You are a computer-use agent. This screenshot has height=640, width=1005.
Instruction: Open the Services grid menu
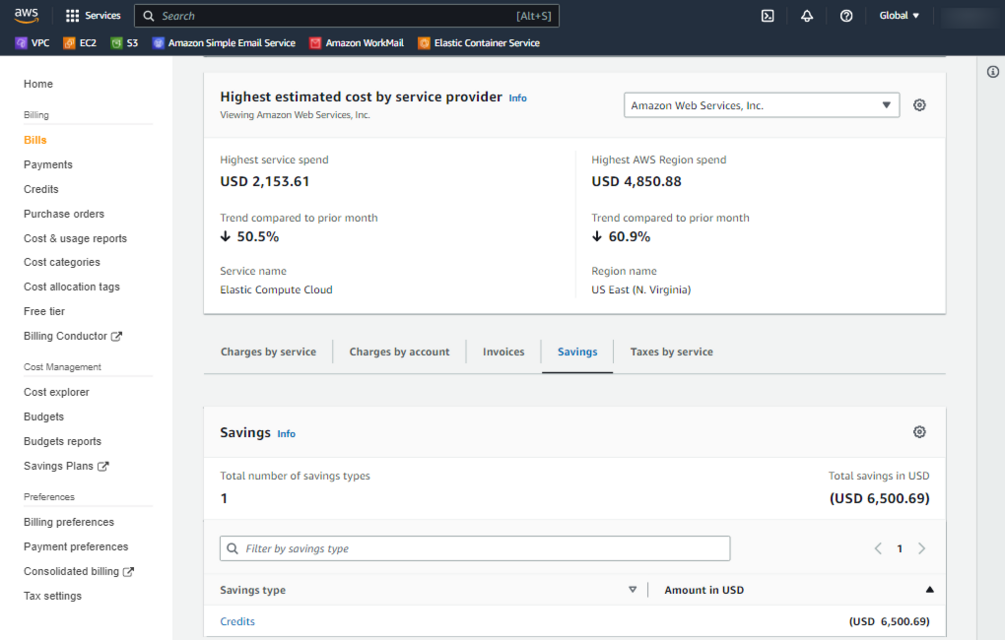click(x=93, y=16)
